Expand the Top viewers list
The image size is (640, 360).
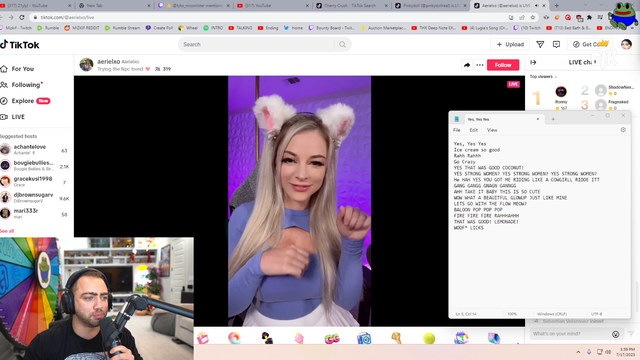point(543,77)
